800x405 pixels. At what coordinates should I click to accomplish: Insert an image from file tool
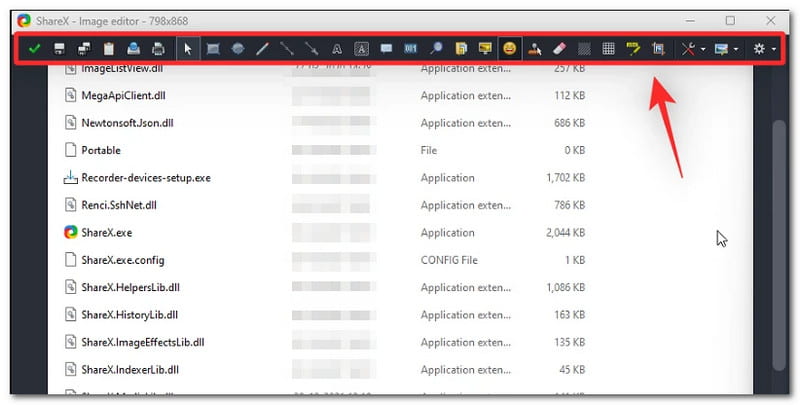click(x=461, y=49)
